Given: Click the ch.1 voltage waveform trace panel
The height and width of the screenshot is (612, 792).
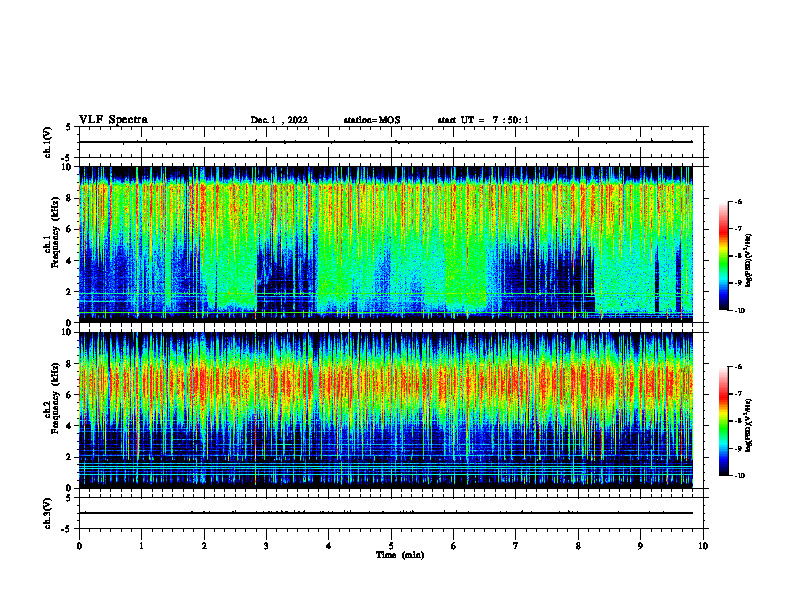Looking at the screenshot, I should pyautogui.click(x=393, y=142).
